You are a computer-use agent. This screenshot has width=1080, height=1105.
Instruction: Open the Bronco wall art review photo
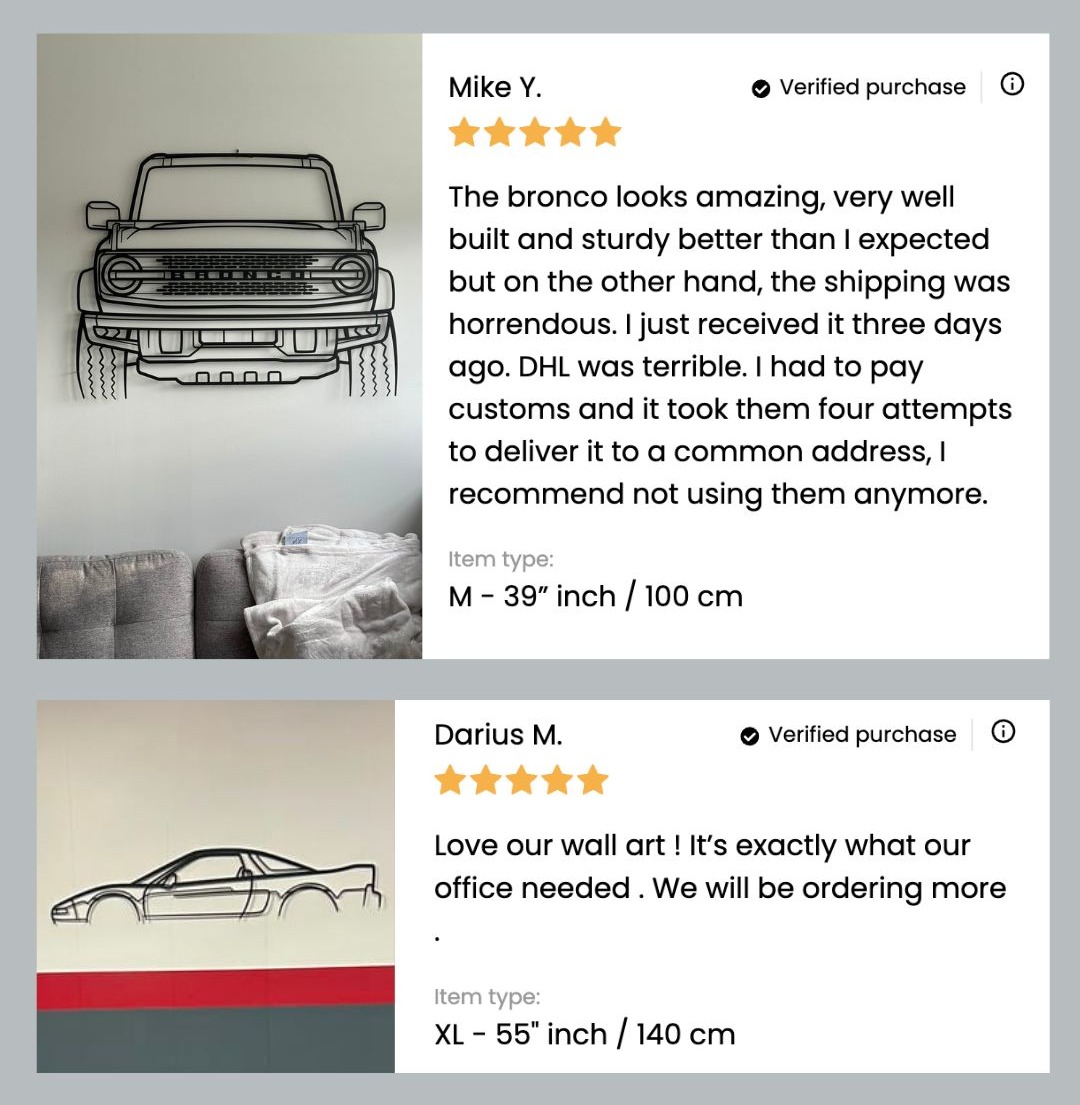coord(230,346)
